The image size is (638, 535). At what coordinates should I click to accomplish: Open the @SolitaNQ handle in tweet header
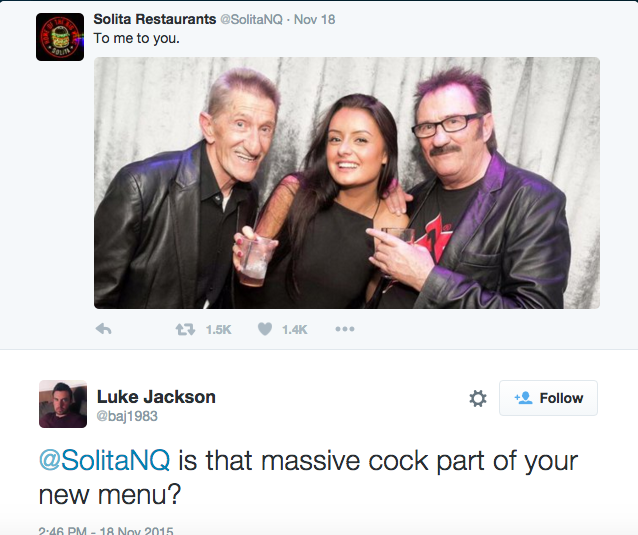(251, 20)
